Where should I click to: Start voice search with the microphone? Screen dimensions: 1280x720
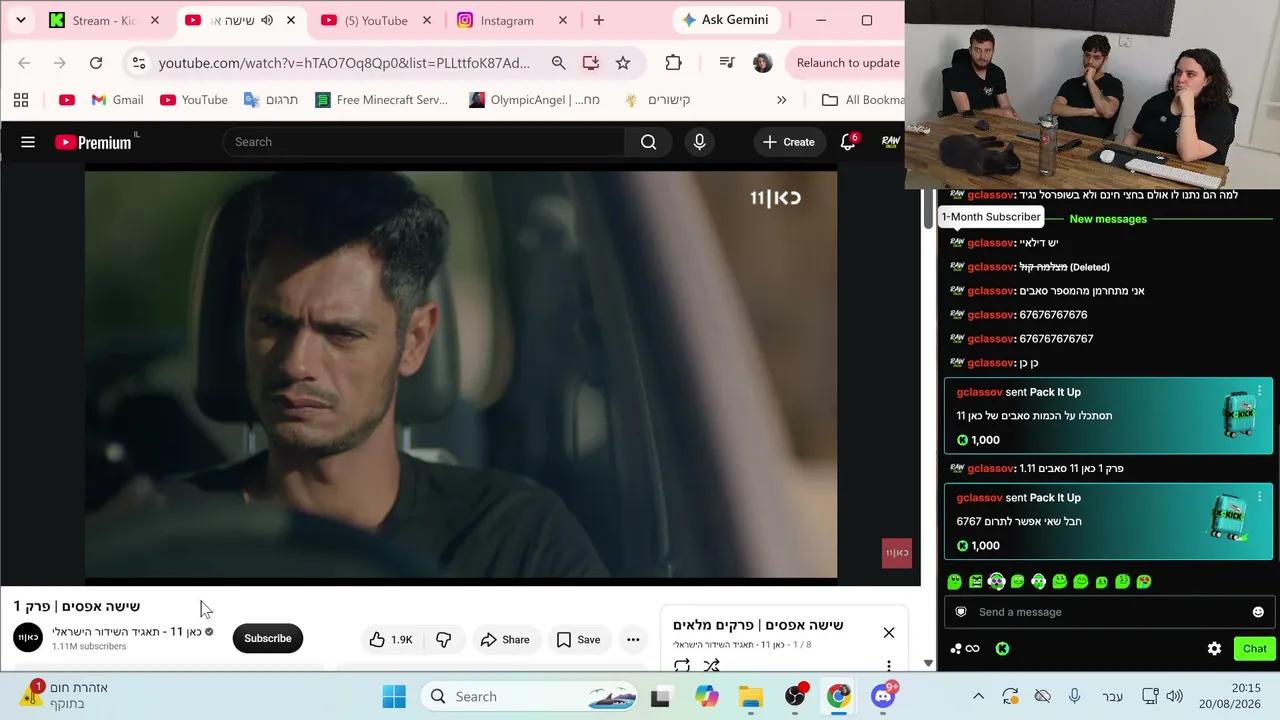click(x=700, y=142)
